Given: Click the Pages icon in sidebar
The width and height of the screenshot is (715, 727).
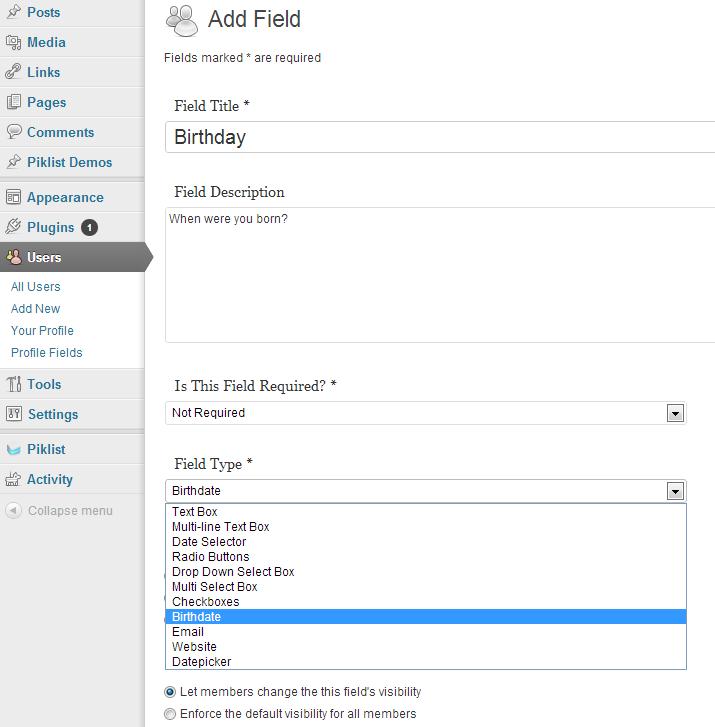Looking at the screenshot, I should pyautogui.click(x=13, y=102).
